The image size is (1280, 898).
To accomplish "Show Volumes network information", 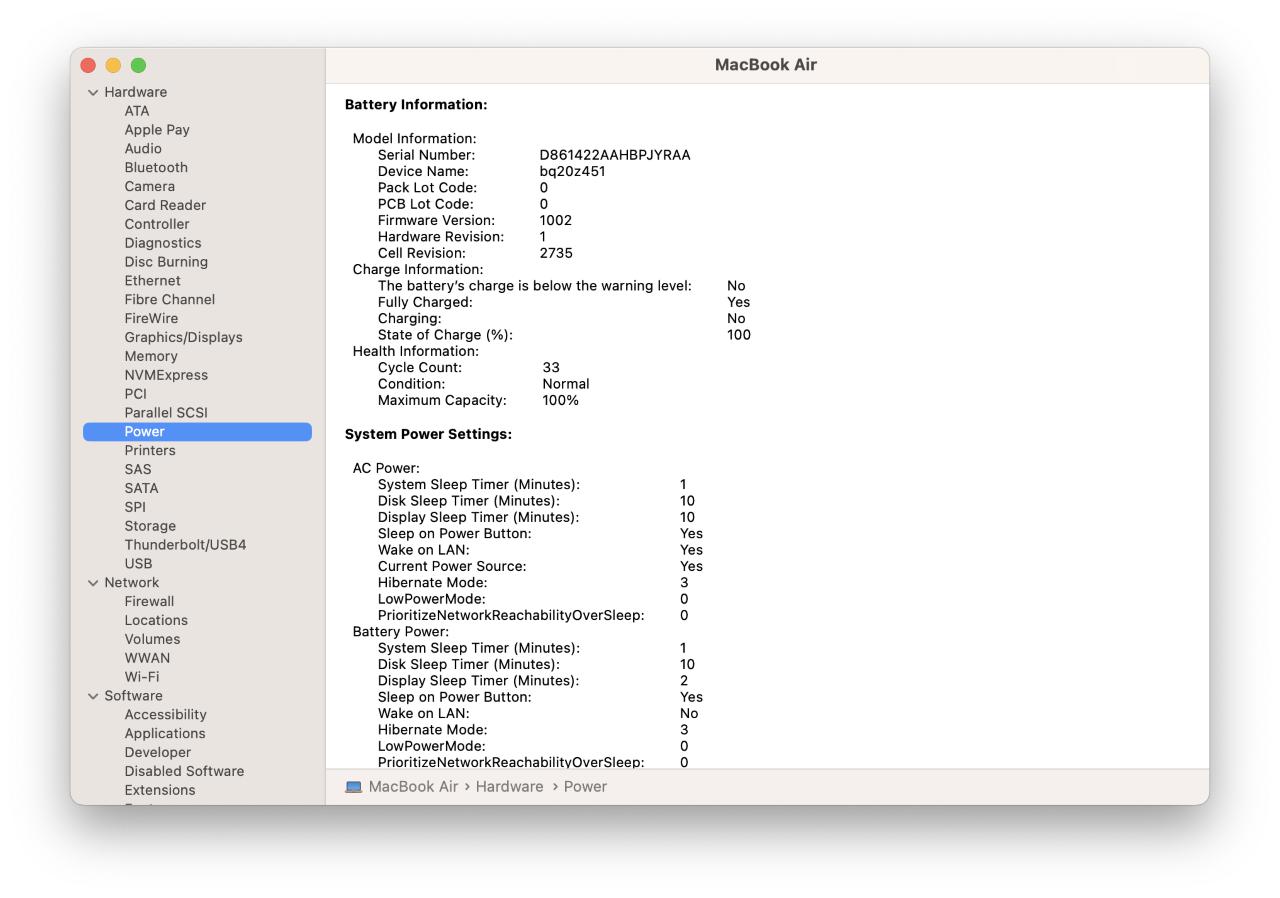I will pyautogui.click(x=152, y=640).
